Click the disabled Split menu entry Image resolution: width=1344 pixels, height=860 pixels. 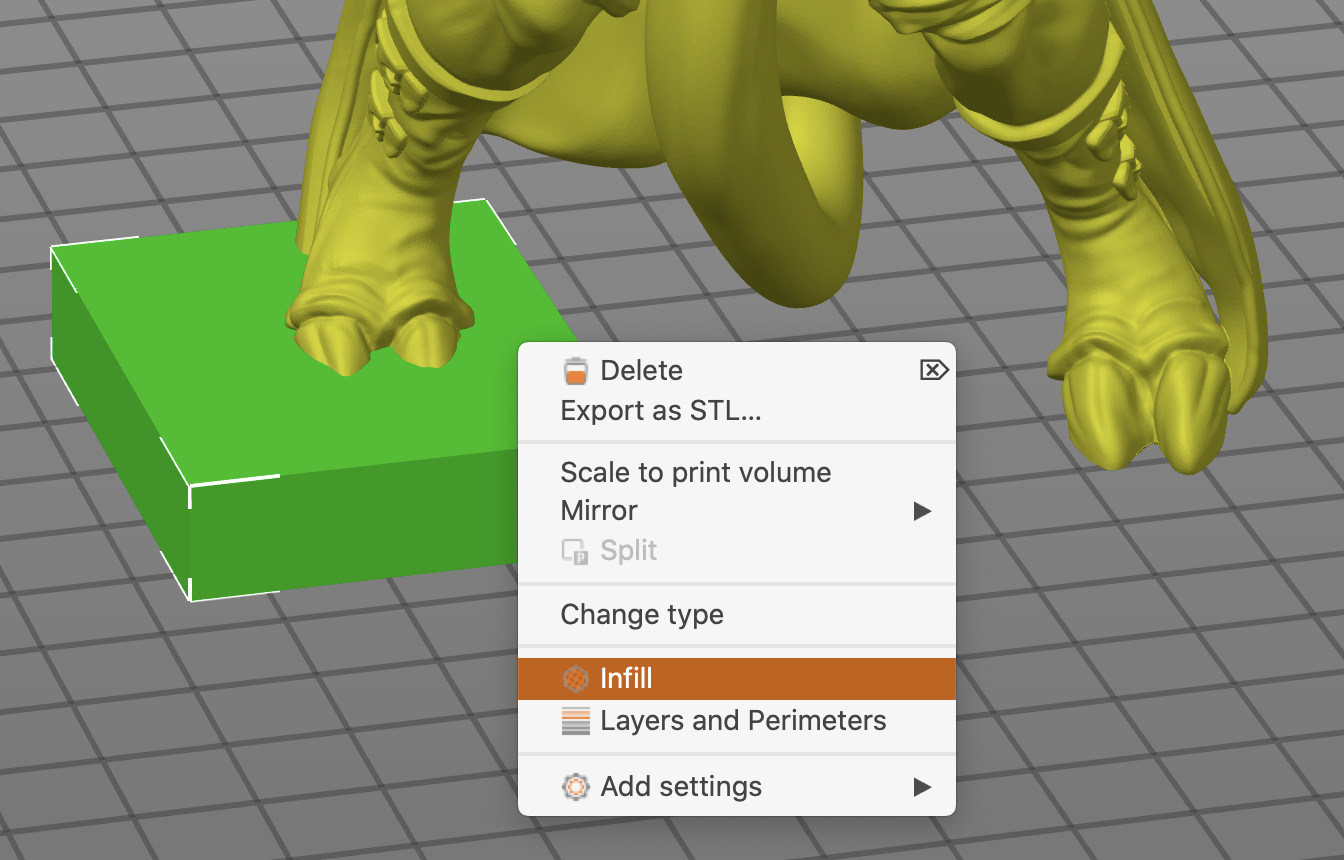click(737, 550)
